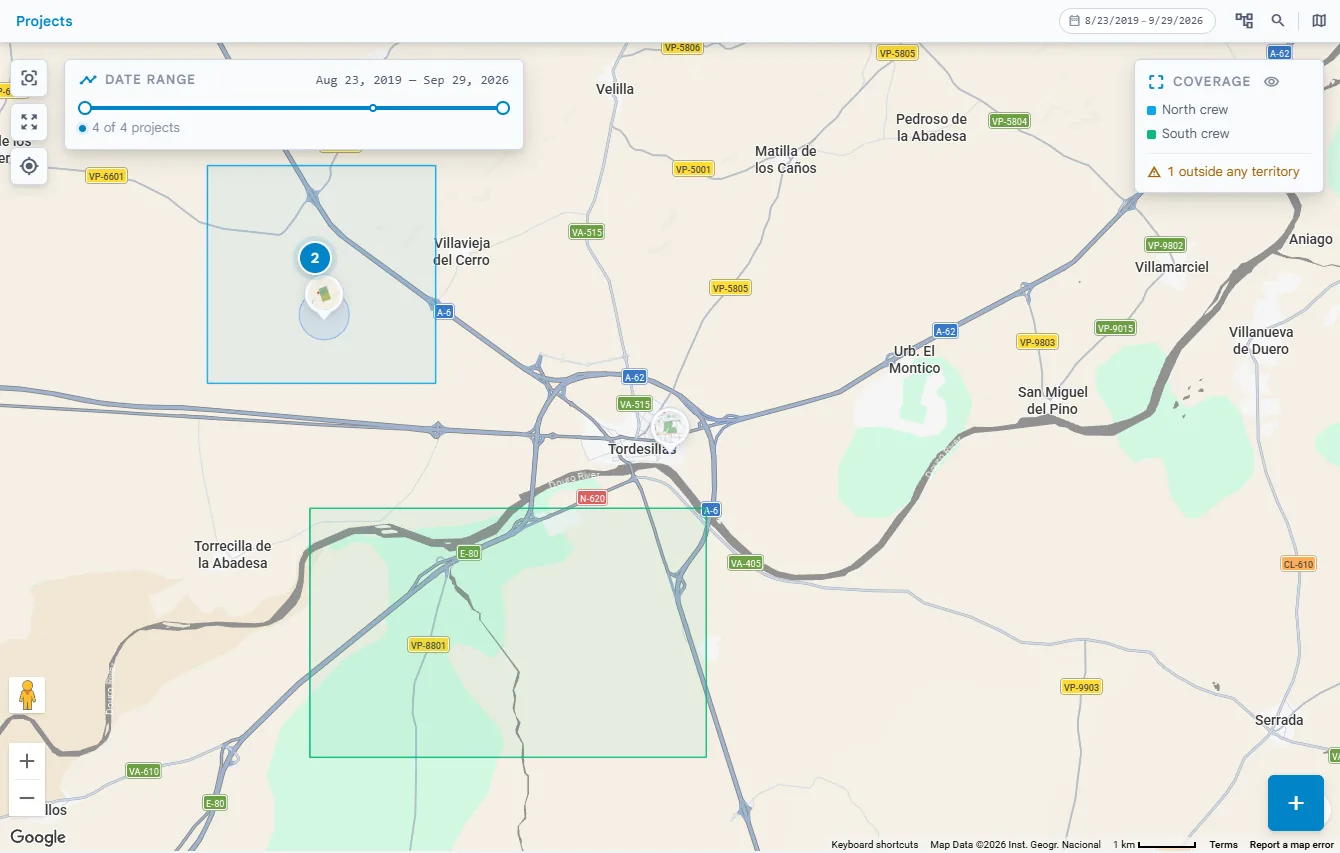The image size is (1340, 853).
Task: Expand the 1 outside any territory warning
Action: coord(1223,172)
